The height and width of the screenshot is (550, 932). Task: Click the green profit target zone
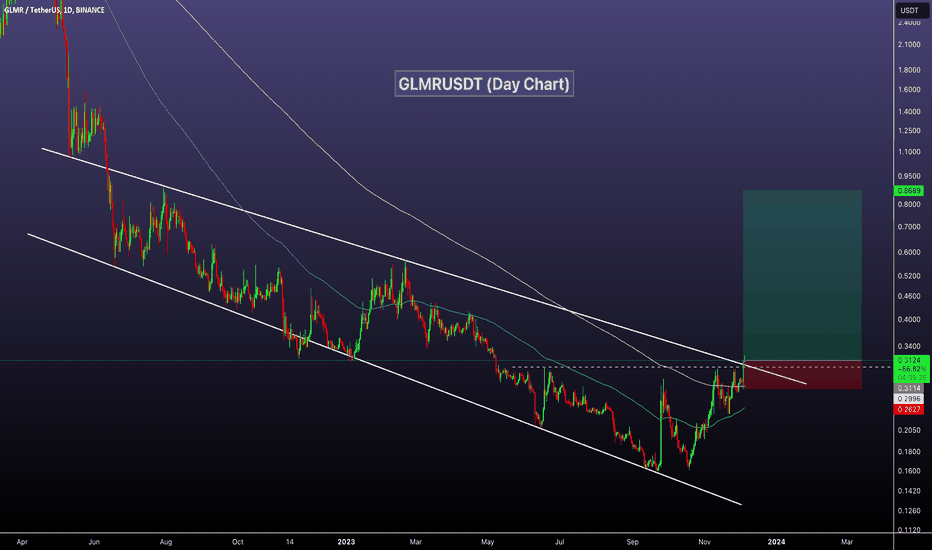802,275
